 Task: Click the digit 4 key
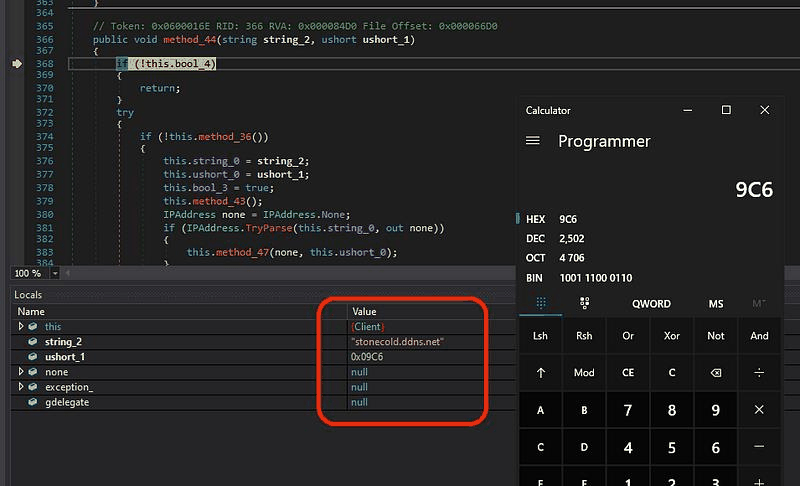[x=628, y=447]
